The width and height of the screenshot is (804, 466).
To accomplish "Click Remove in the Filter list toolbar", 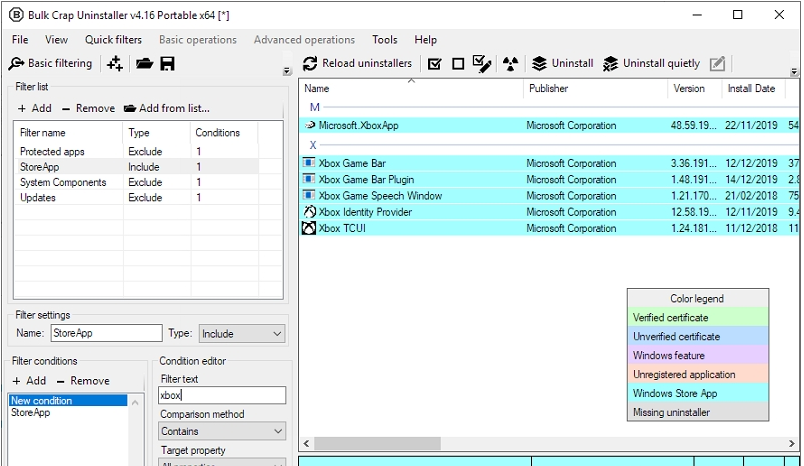I will click(x=89, y=108).
